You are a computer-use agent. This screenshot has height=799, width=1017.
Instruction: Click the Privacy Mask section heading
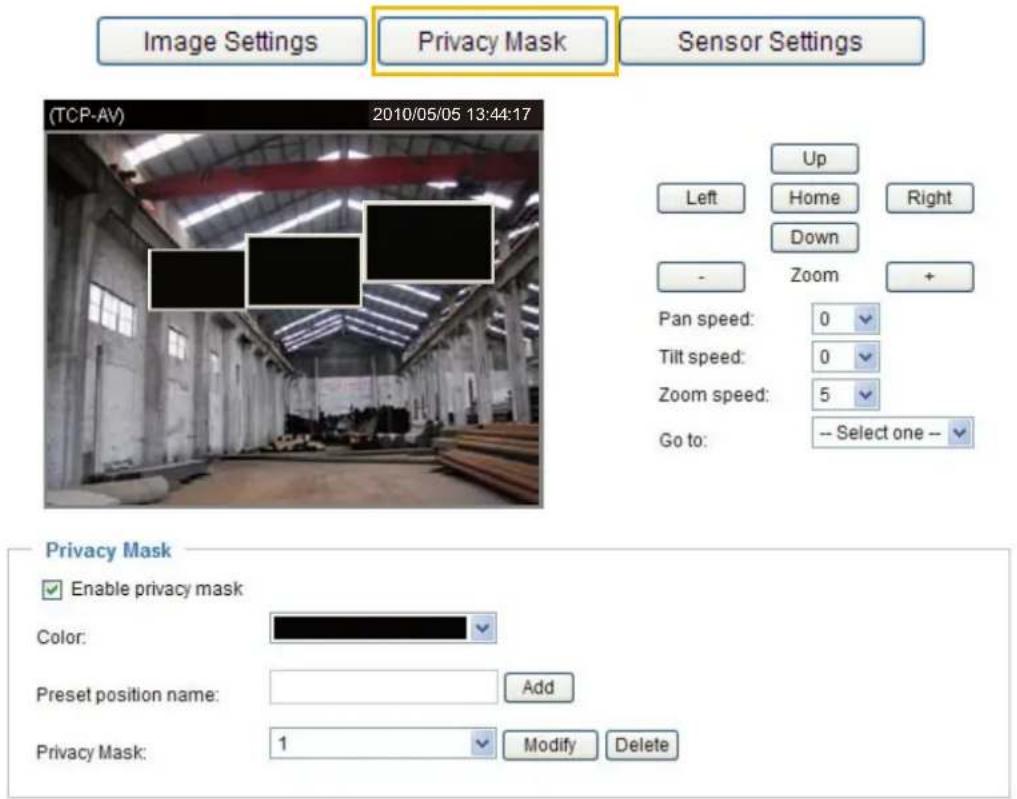pyautogui.click(x=108, y=551)
